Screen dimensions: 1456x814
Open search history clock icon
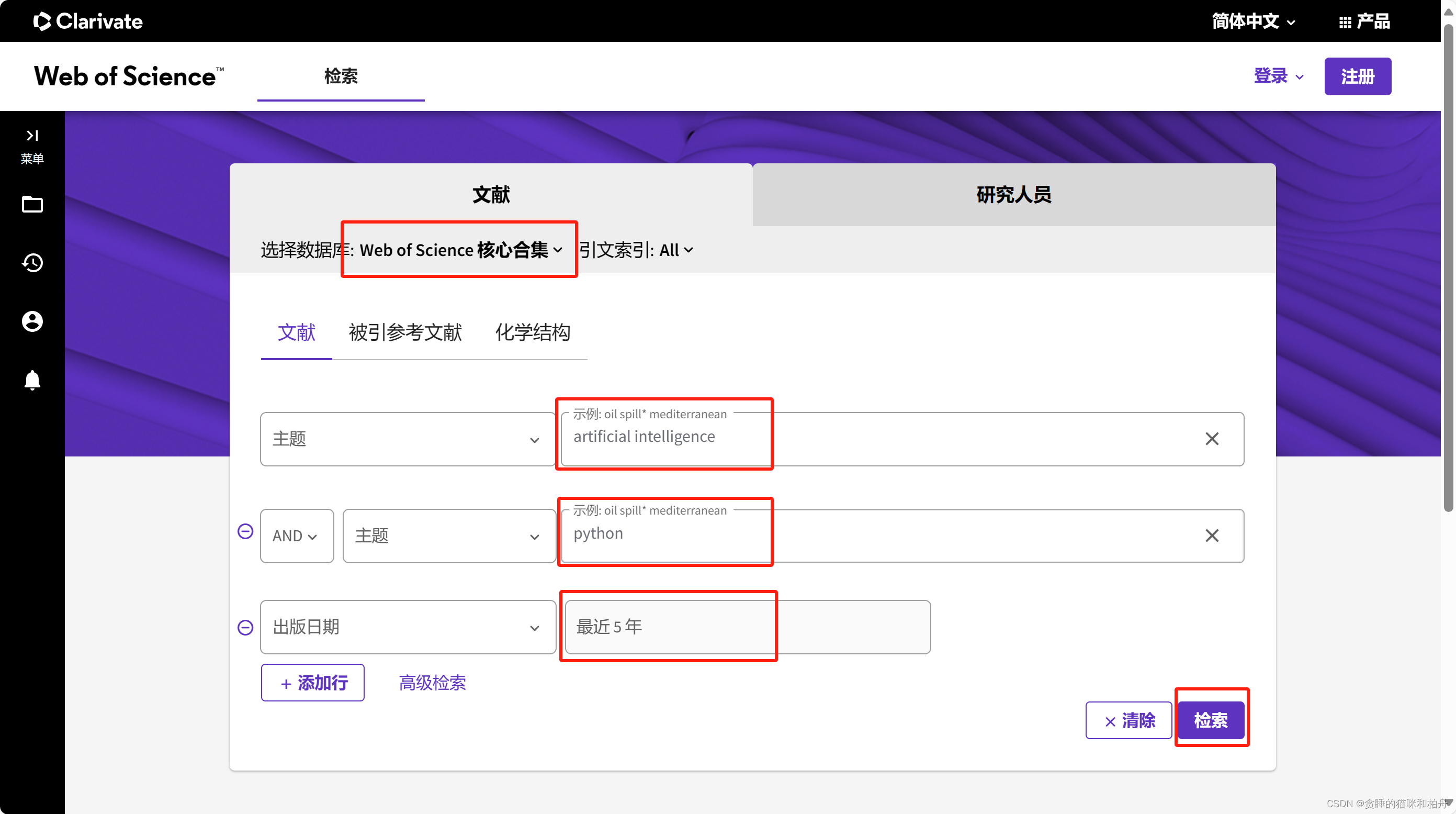(32, 262)
